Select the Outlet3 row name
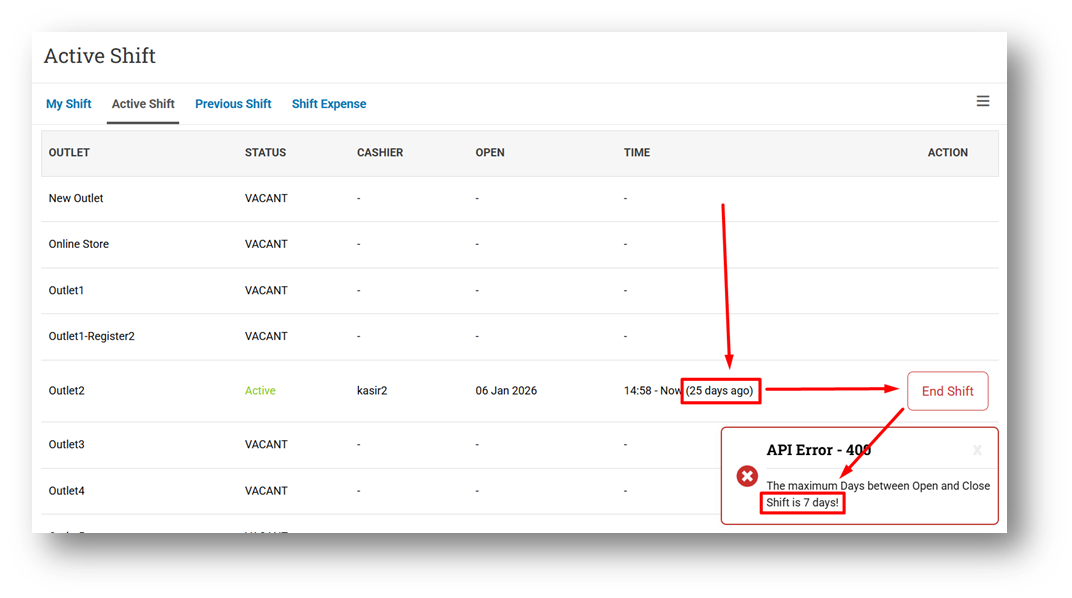 (x=66, y=444)
